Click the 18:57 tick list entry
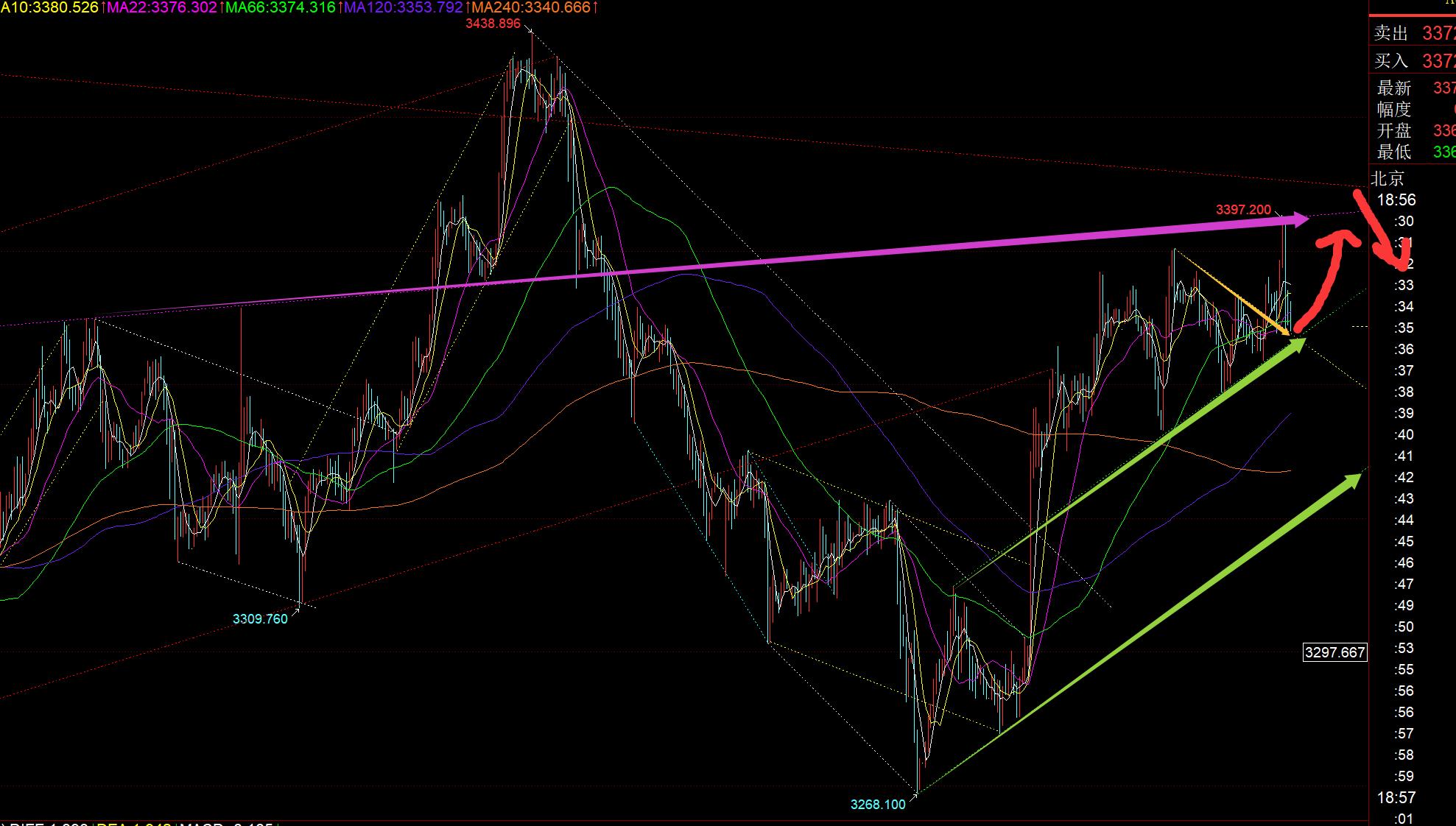Viewport: 1456px width, 826px height. (1396, 797)
